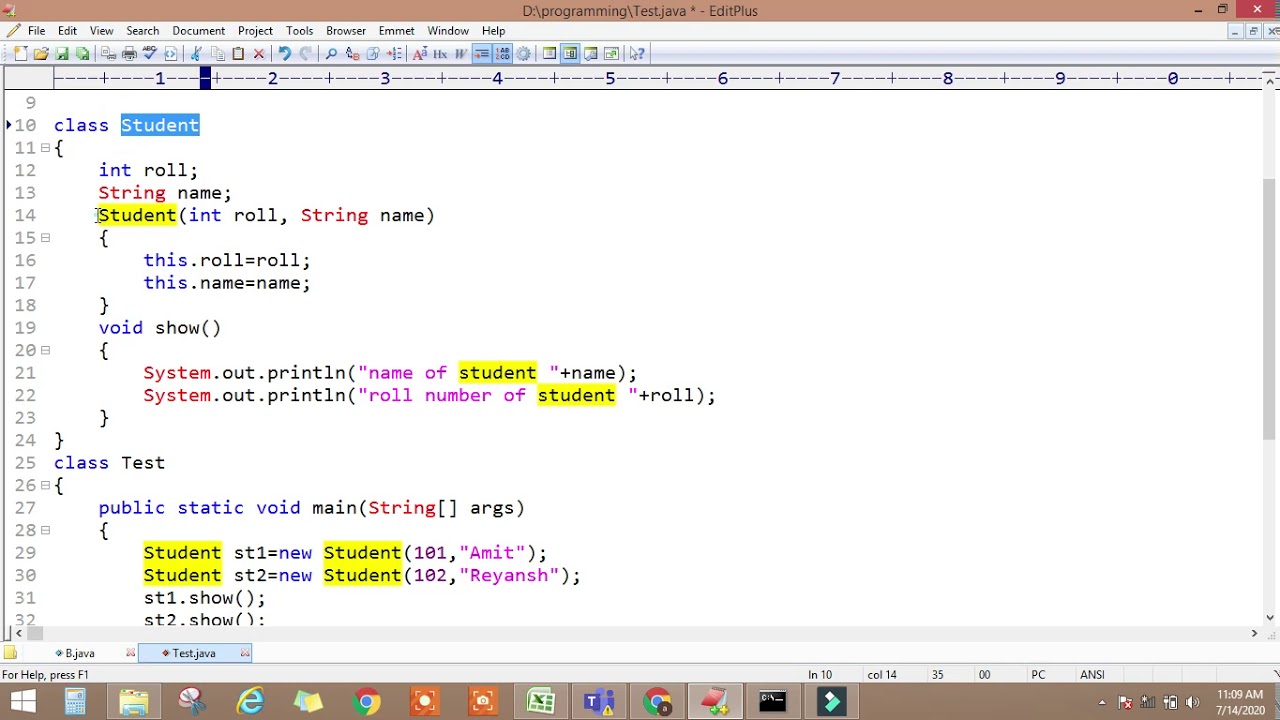Click the Paste clipboard icon
This screenshot has height=720, width=1280.
click(237, 53)
